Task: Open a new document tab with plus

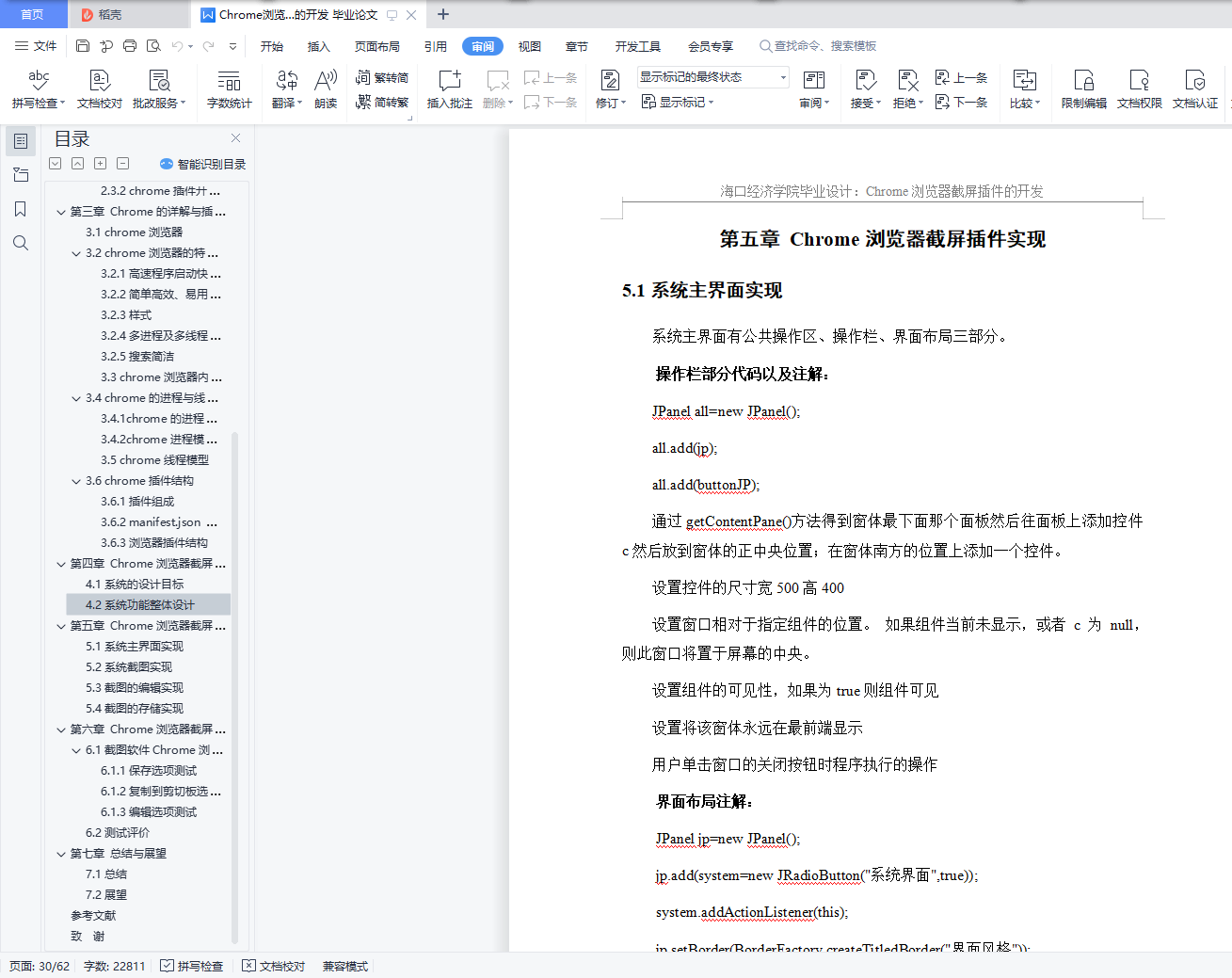Action: (x=443, y=14)
